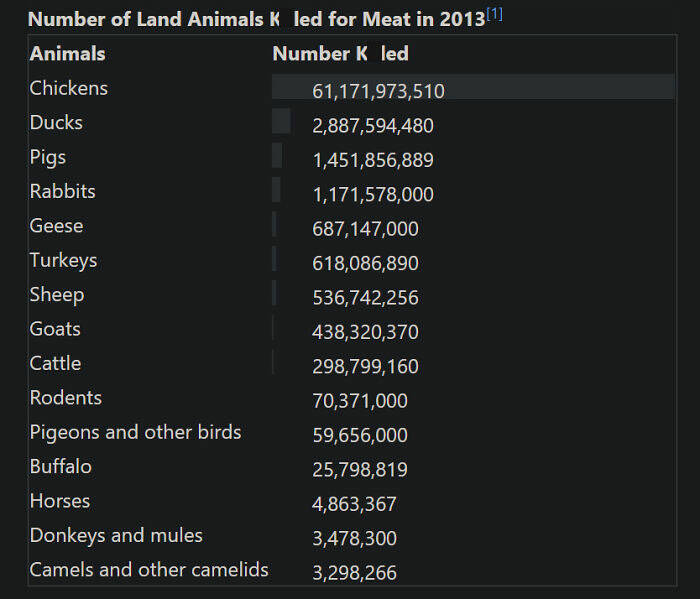Select the Ducks row label
The width and height of the screenshot is (700, 599).
pos(56,123)
